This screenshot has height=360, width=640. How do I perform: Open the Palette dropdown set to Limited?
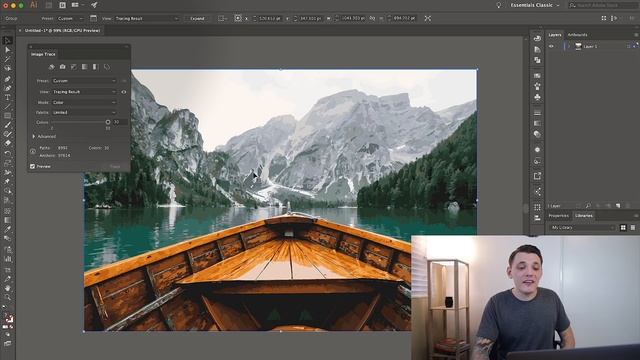point(84,113)
